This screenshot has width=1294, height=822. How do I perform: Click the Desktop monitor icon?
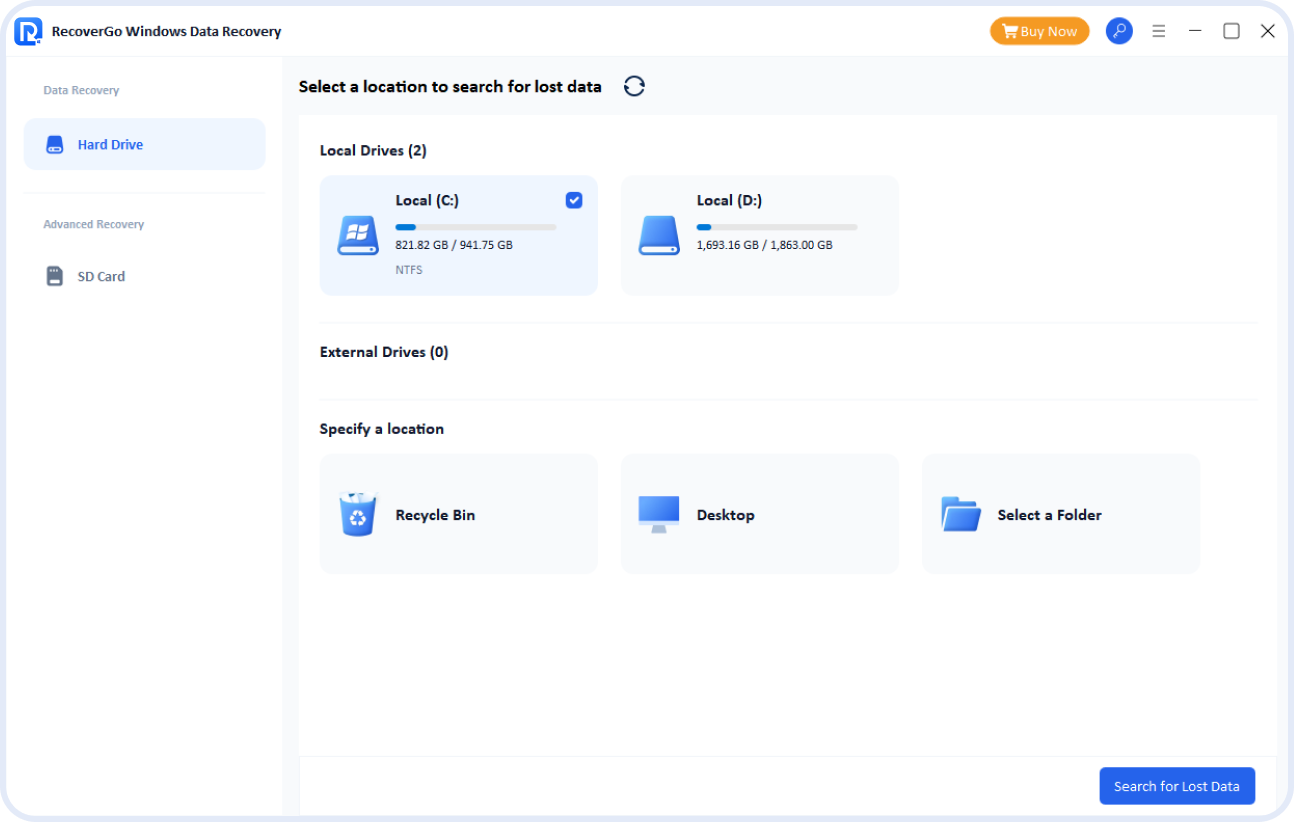(659, 514)
